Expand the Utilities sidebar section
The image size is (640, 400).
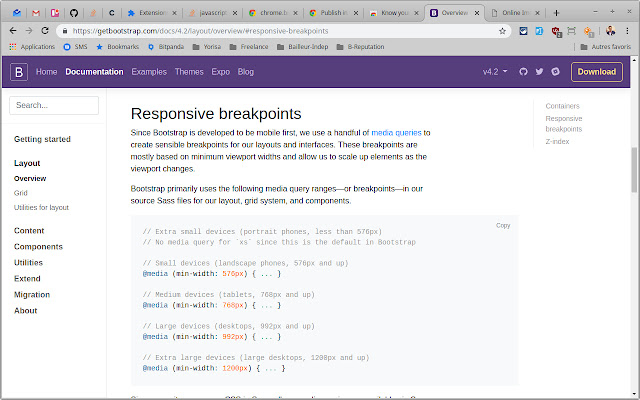click(x=28, y=262)
